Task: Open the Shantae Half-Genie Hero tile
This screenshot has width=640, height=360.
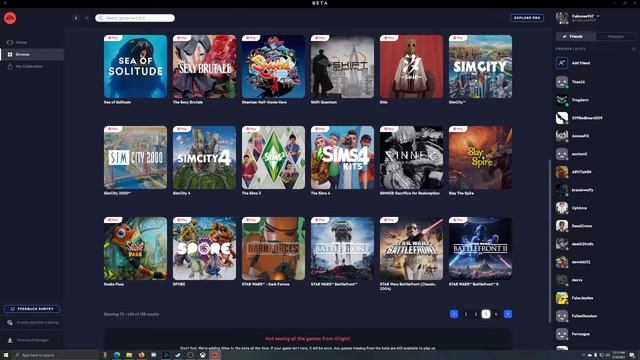Action: click(273, 67)
